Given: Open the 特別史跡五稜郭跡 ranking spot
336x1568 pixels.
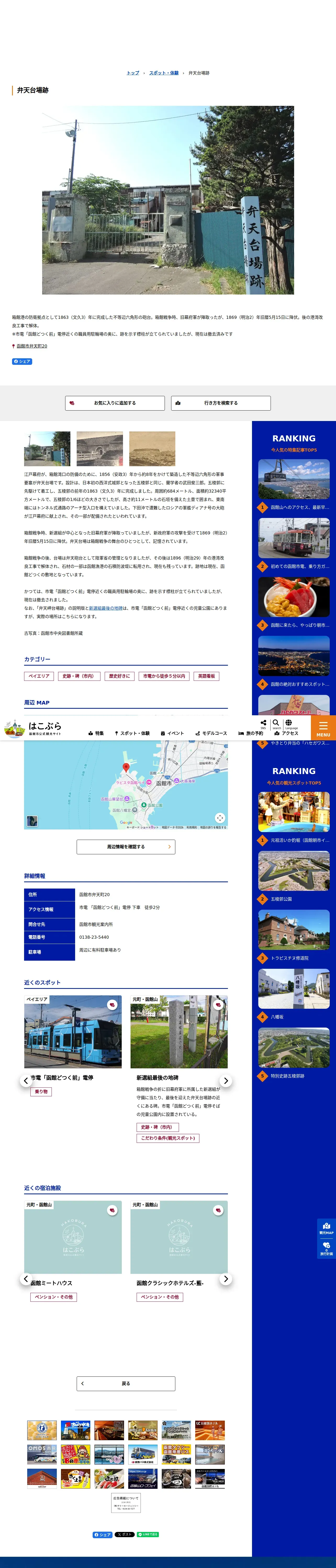Looking at the screenshot, I should pyautogui.click(x=294, y=1054).
